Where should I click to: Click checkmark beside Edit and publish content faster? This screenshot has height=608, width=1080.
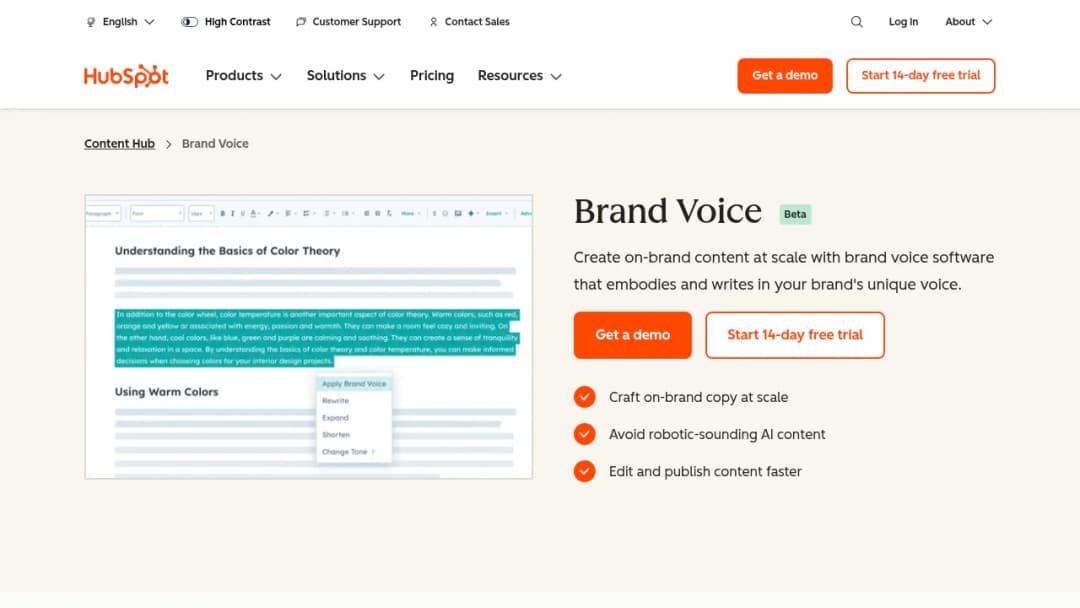584,472
